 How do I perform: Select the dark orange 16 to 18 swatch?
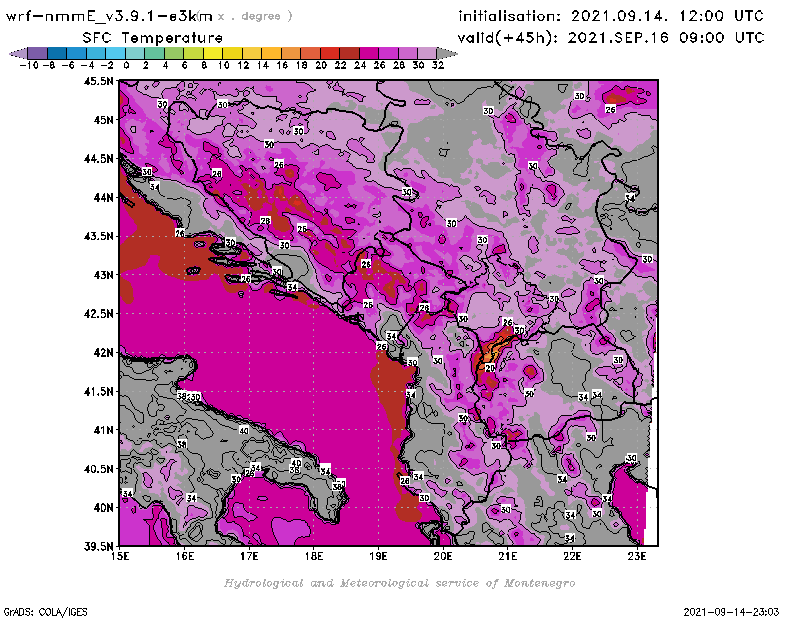point(291,53)
